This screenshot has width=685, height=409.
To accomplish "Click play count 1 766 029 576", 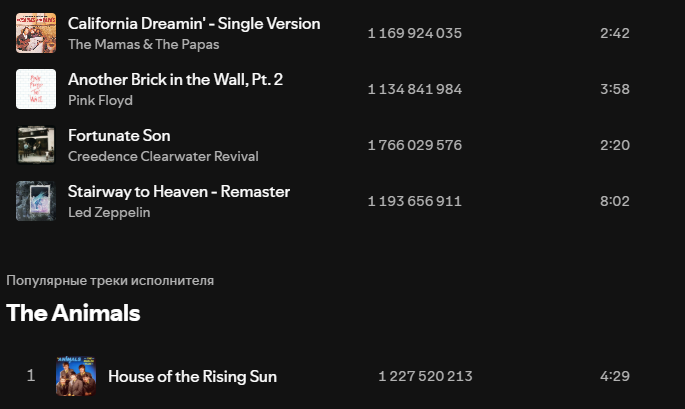I will (415, 145).
